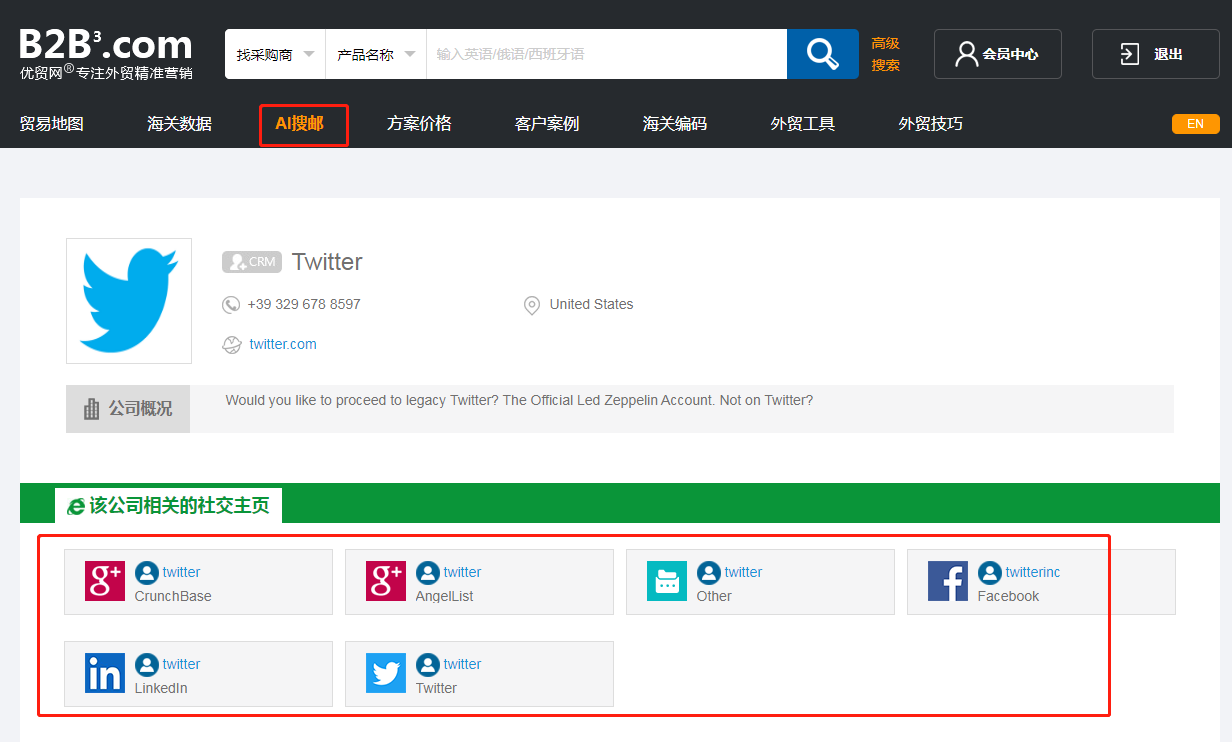Click the LinkedIn label
The width and height of the screenshot is (1232, 742).
161,688
